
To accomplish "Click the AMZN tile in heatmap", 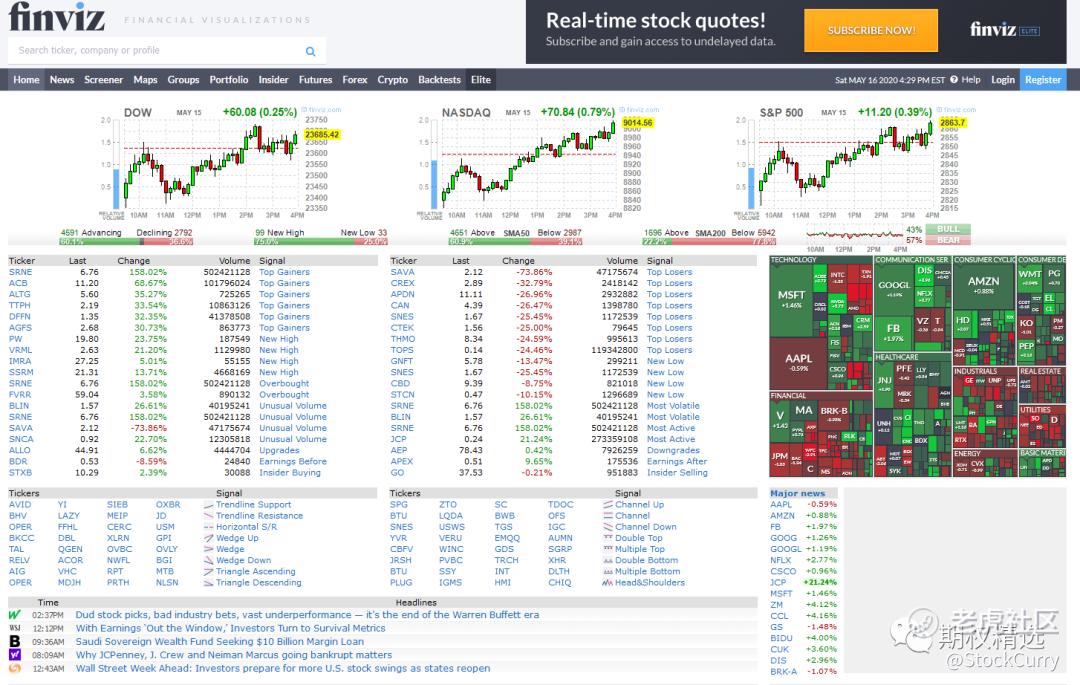I will click(984, 285).
